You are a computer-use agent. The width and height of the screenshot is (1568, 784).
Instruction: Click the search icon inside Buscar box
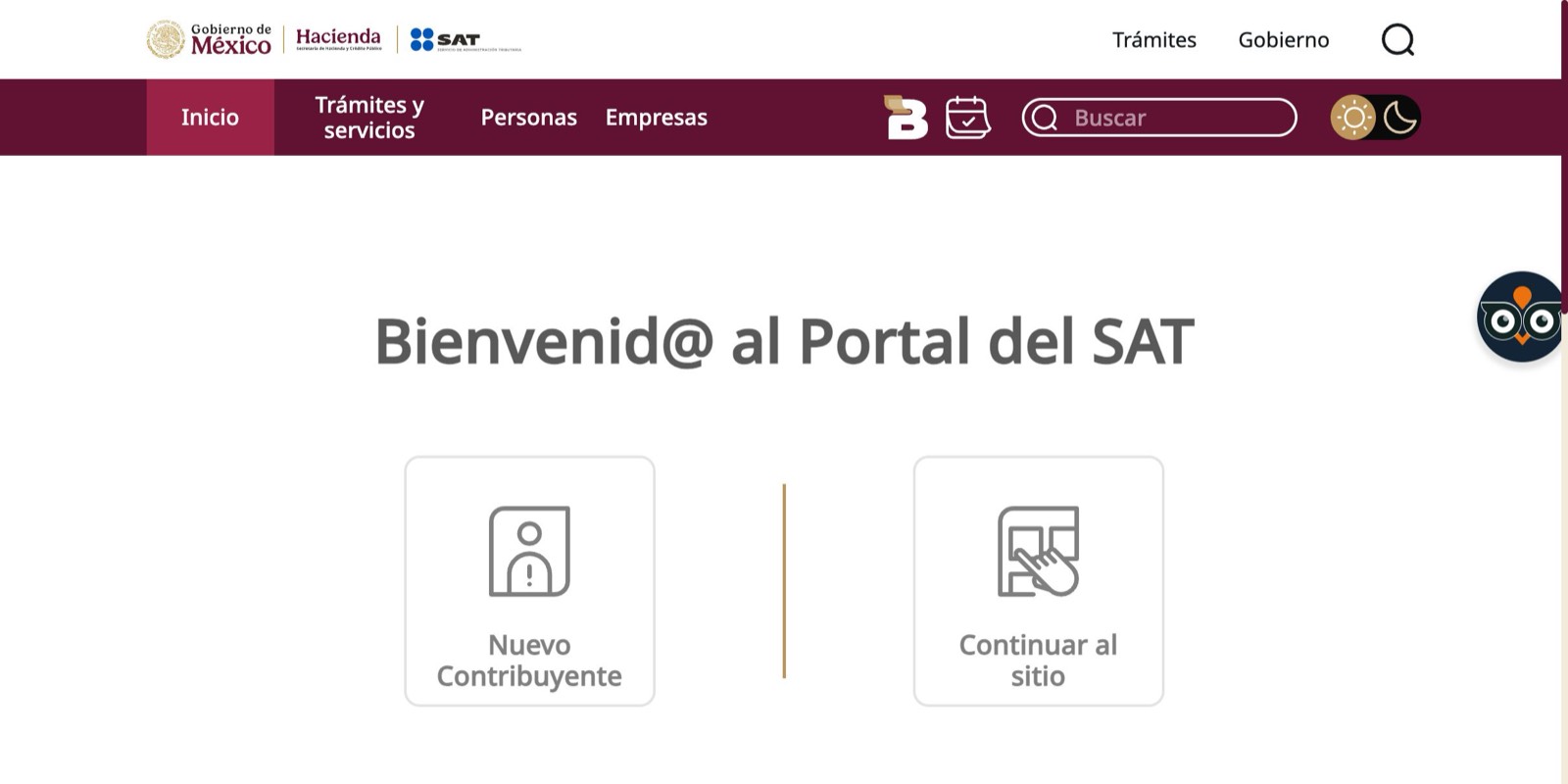pyautogui.click(x=1045, y=118)
